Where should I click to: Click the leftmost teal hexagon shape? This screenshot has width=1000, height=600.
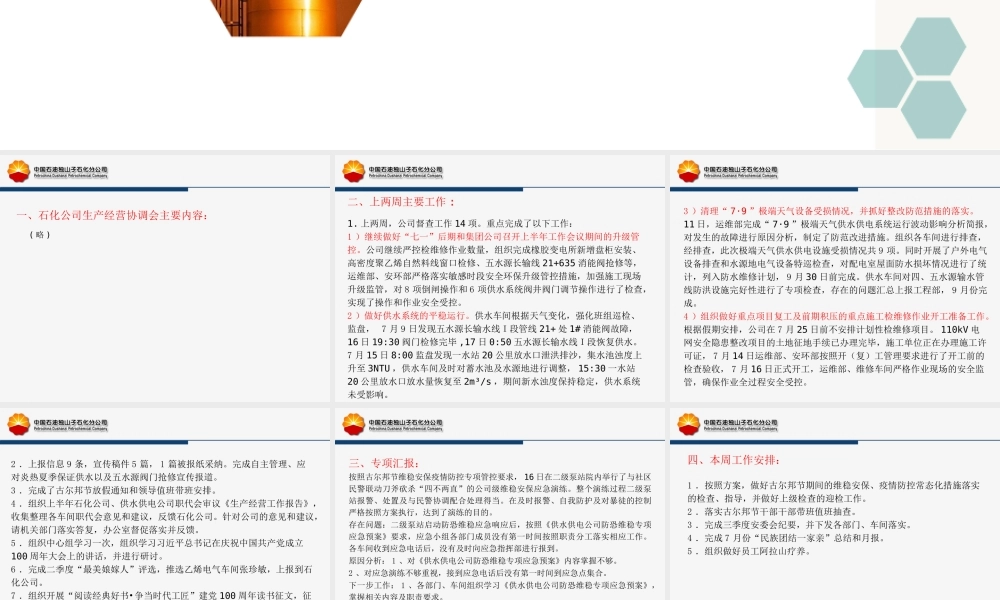click(x=880, y=78)
